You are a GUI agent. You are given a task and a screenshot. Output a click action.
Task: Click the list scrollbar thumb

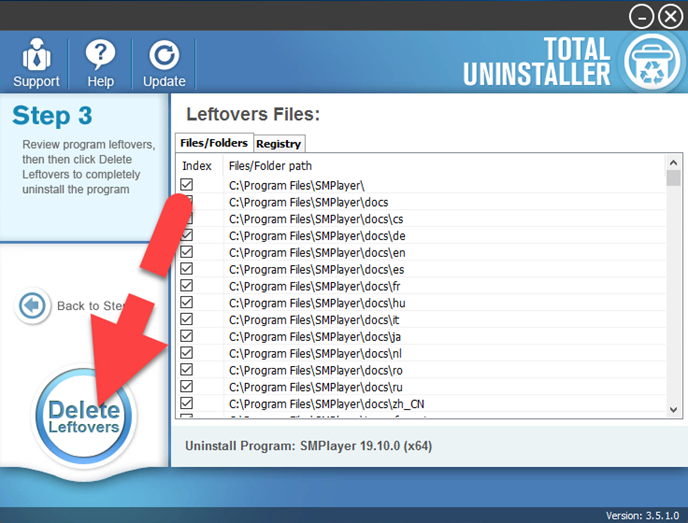[x=674, y=178]
